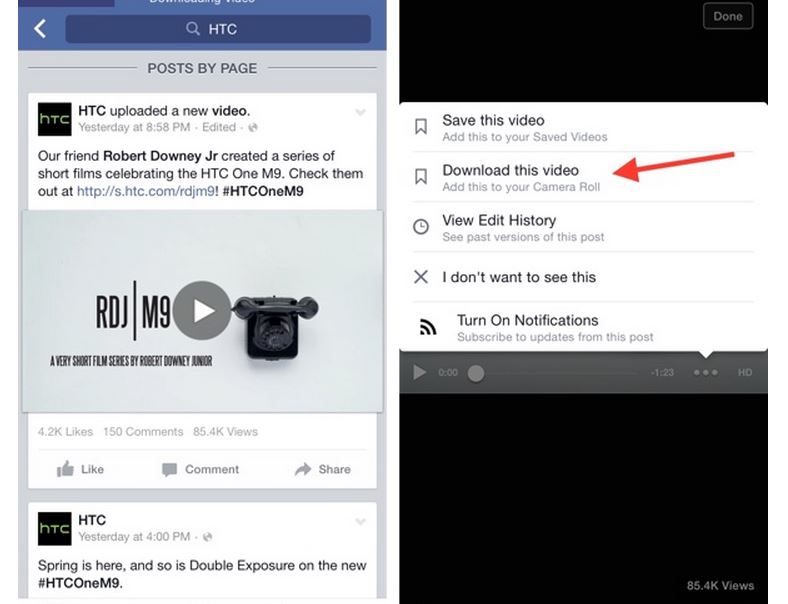
Task: View the 150 Comments count
Action: click(143, 432)
